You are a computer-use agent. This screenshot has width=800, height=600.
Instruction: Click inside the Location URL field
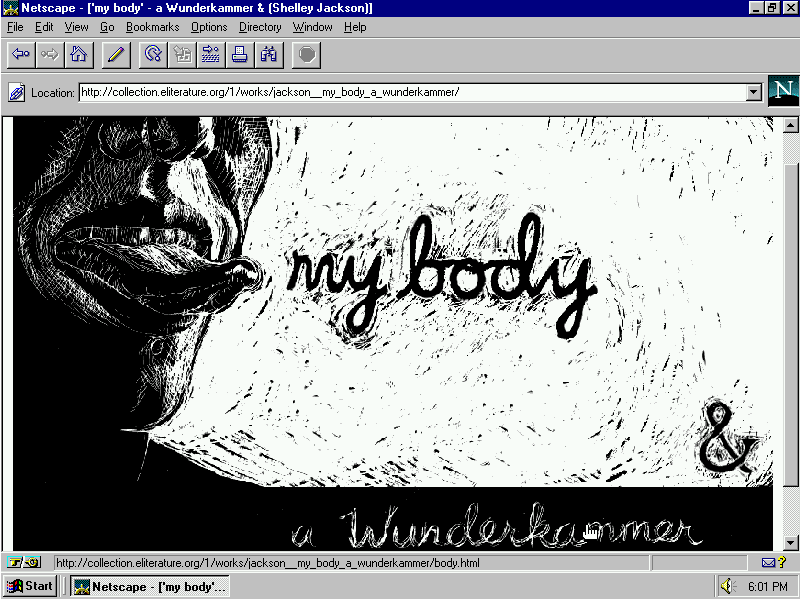pos(412,92)
